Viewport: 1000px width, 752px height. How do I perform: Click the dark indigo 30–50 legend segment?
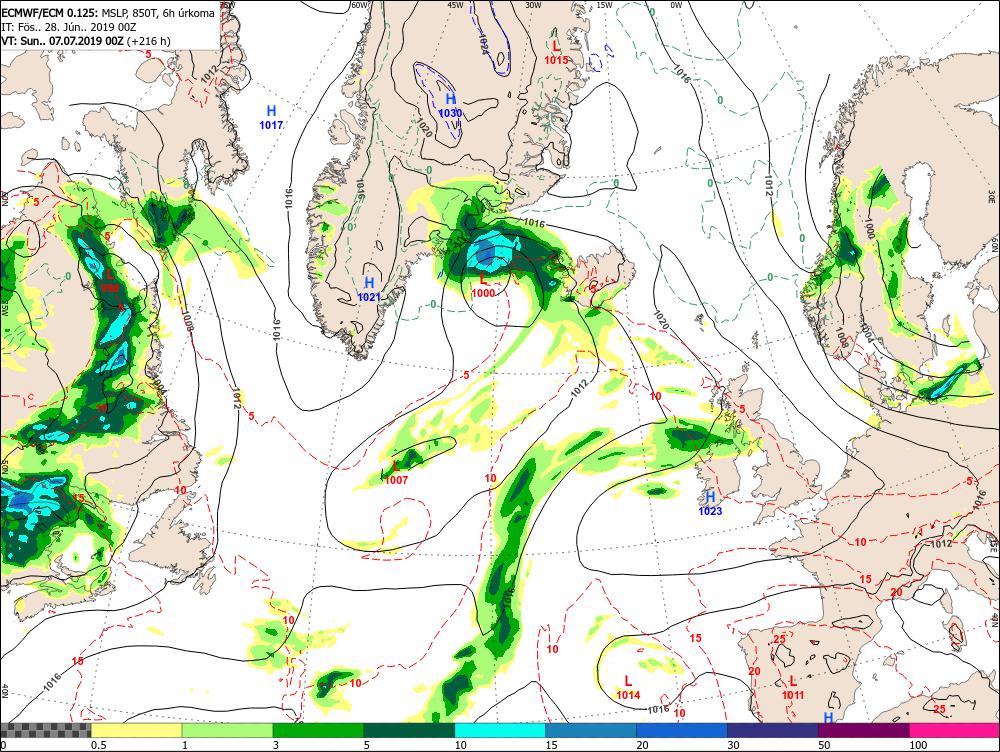coord(772,730)
